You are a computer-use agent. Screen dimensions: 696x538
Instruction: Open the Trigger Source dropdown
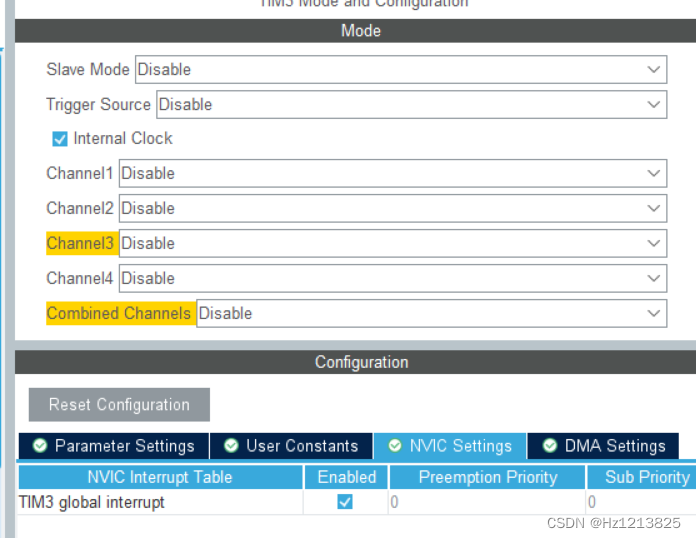pyautogui.click(x=411, y=105)
